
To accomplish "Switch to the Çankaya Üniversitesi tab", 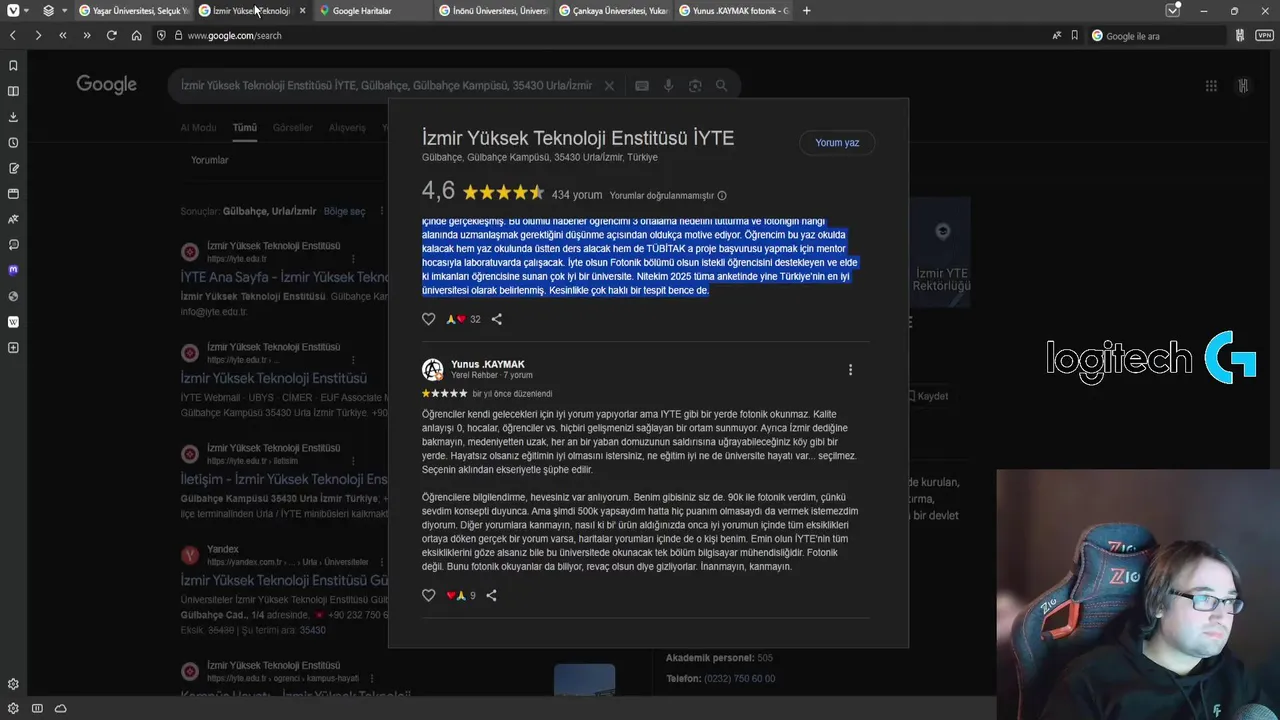I will pyautogui.click(x=612, y=11).
